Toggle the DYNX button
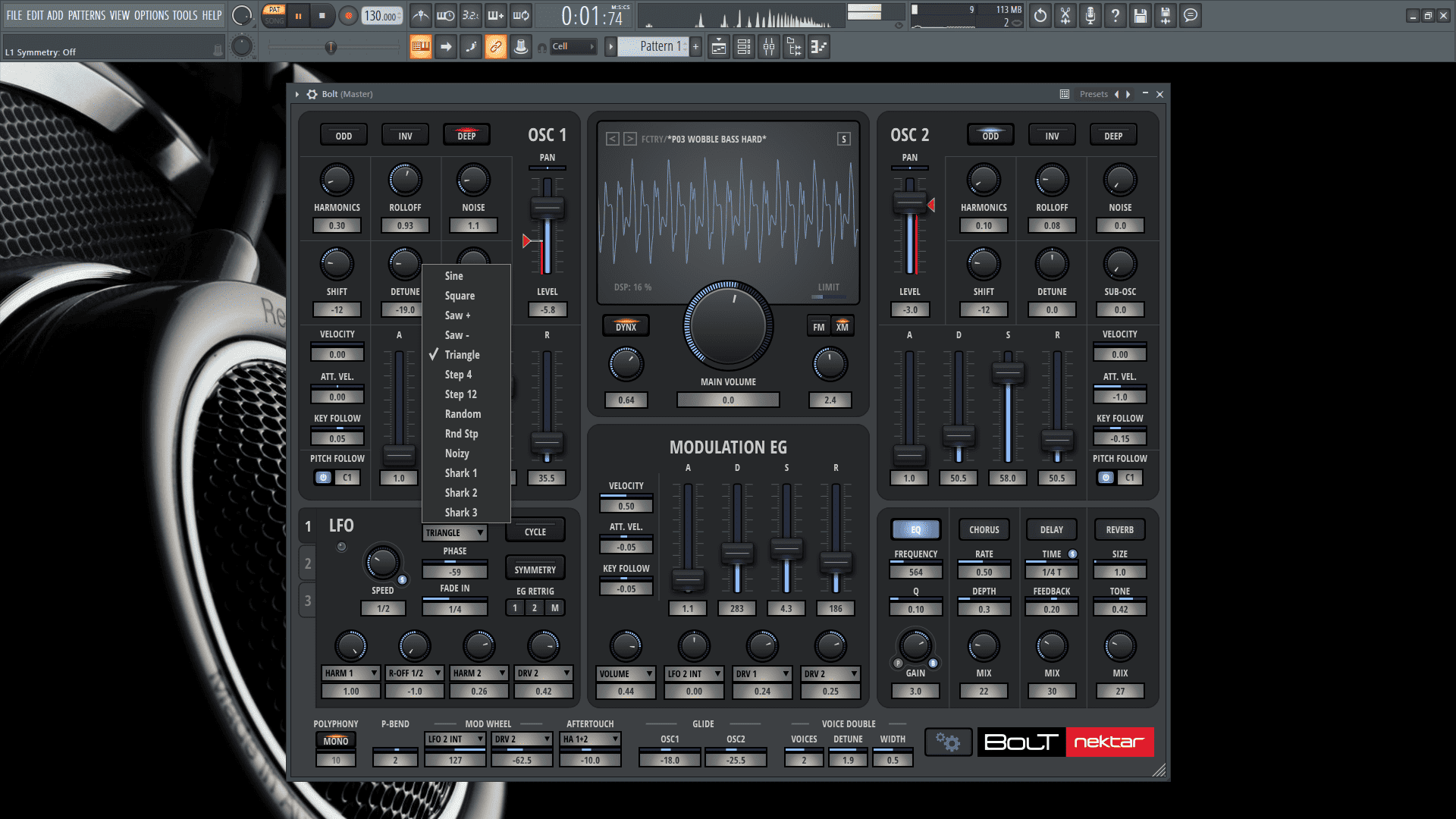 click(626, 326)
